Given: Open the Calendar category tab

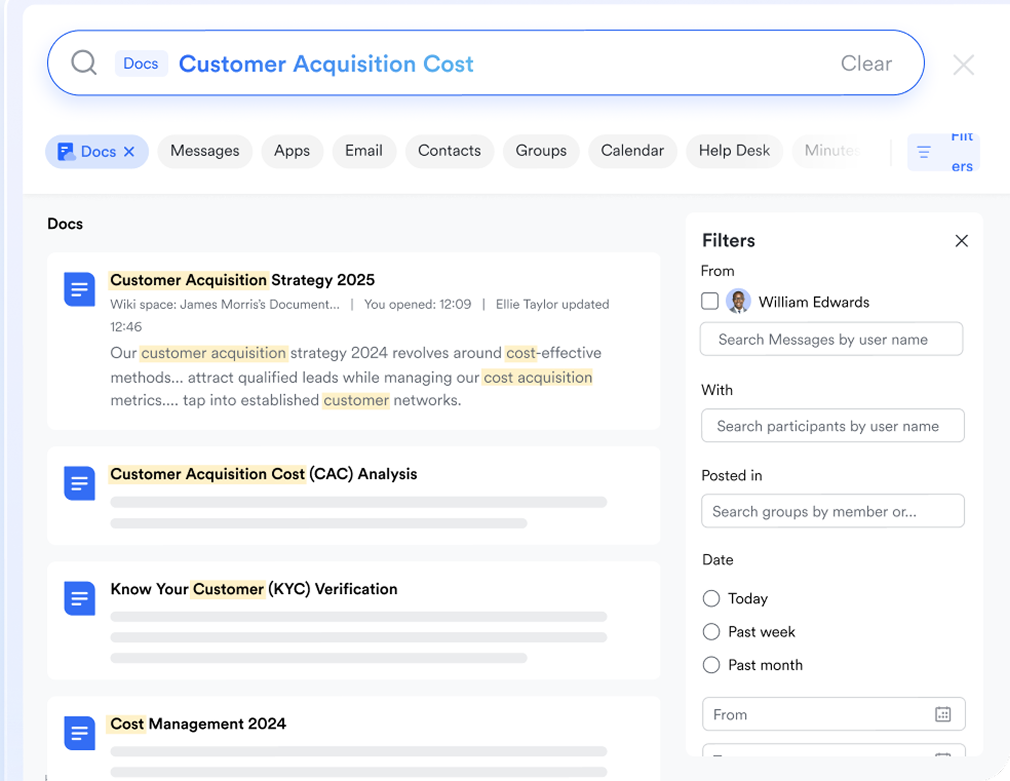Looking at the screenshot, I should [632, 151].
